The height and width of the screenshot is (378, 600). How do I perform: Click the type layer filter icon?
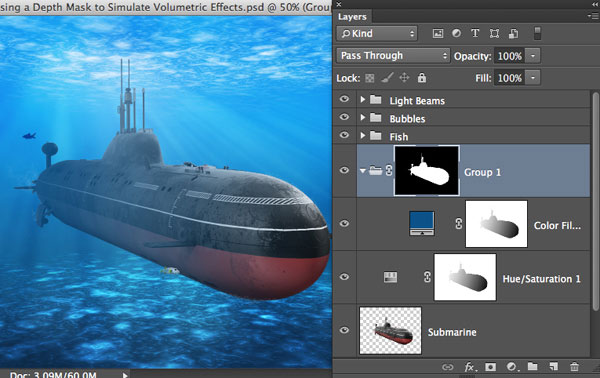(x=475, y=33)
